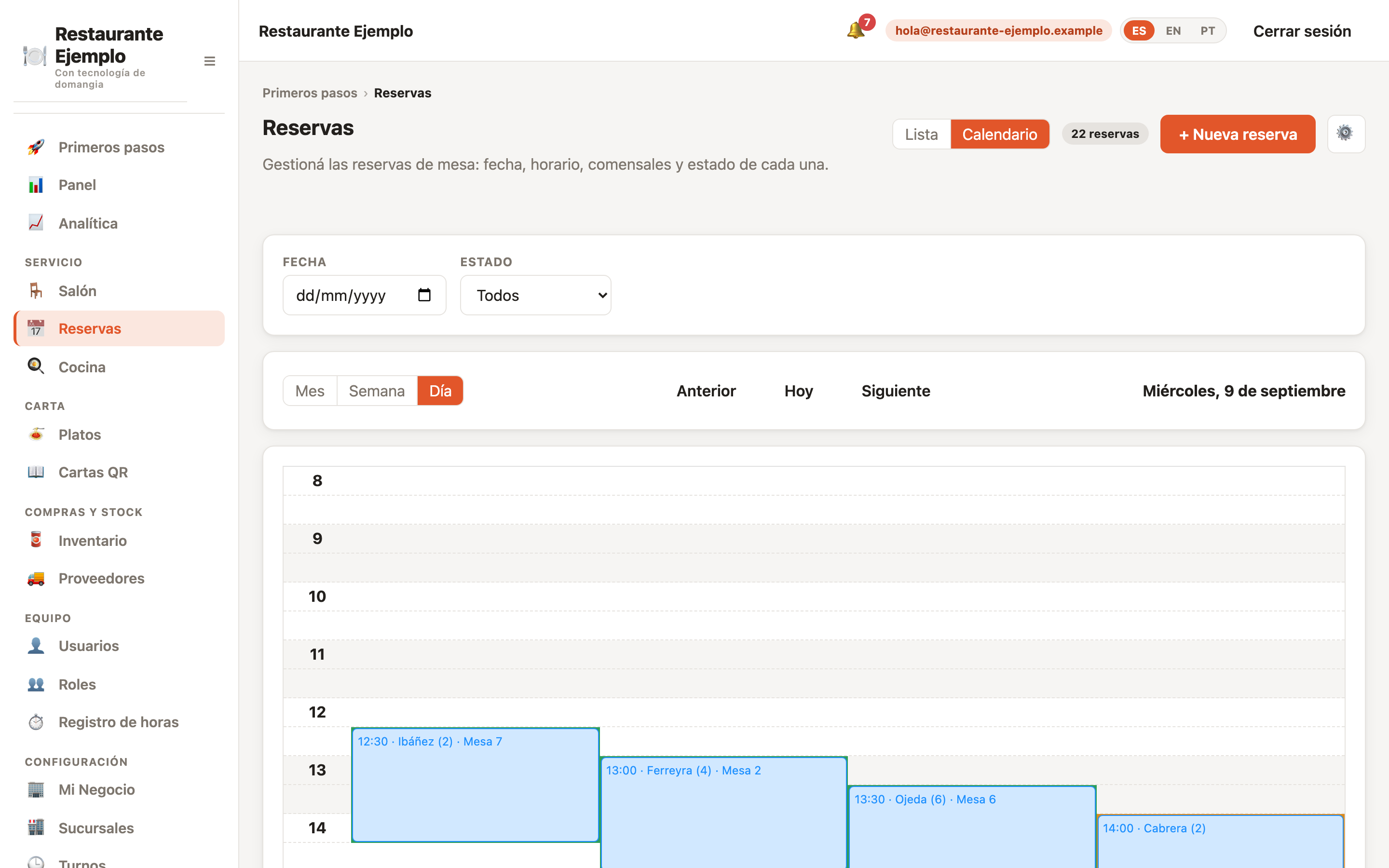The image size is (1389, 868).
Task: Click the Cocina frying pan icon
Action: pyautogui.click(x=36, y=366)
